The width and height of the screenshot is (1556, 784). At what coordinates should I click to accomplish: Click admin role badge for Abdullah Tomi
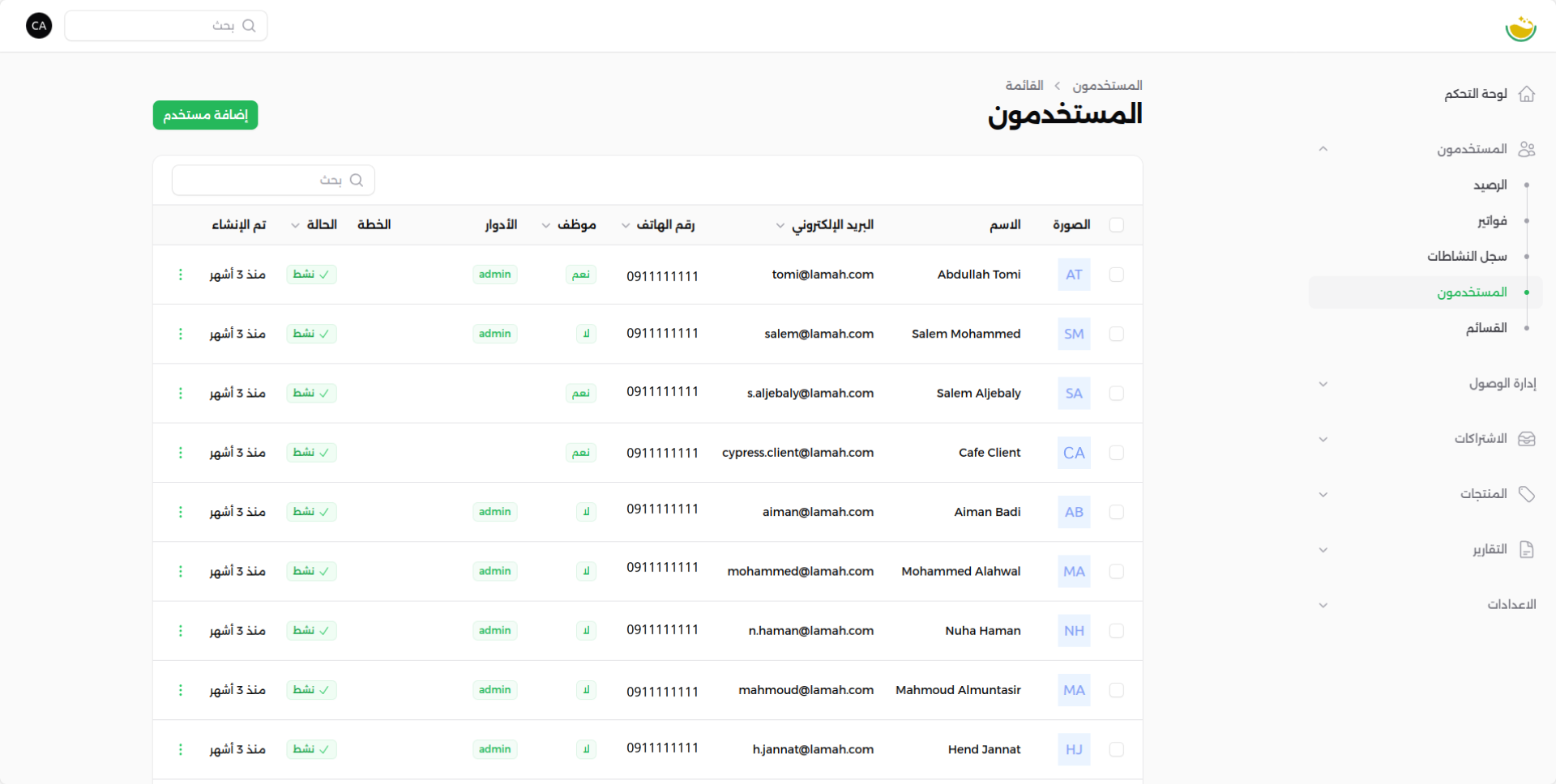point(494,275)
